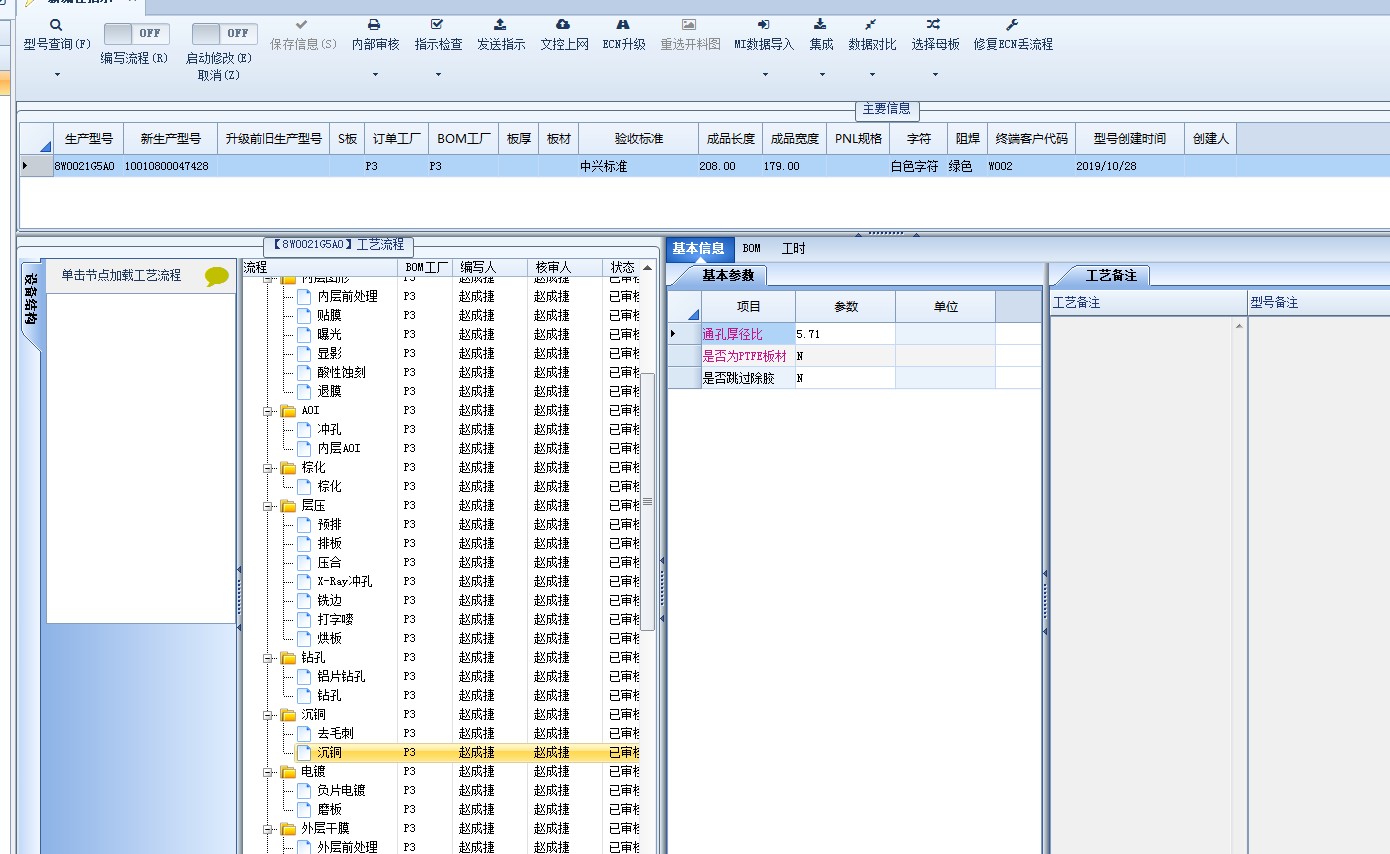Toggle the 启动修改 OFF switch
The image size is (1390, 854).
coord(224,33)
